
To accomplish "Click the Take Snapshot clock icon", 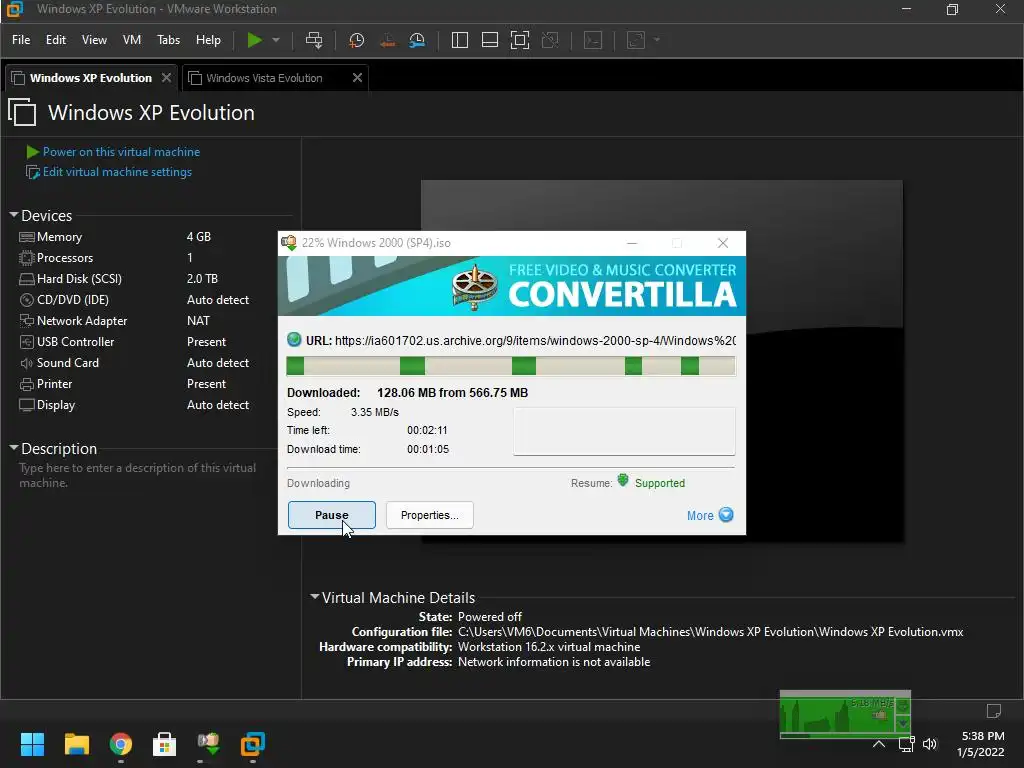I will [x=357, y=40].
